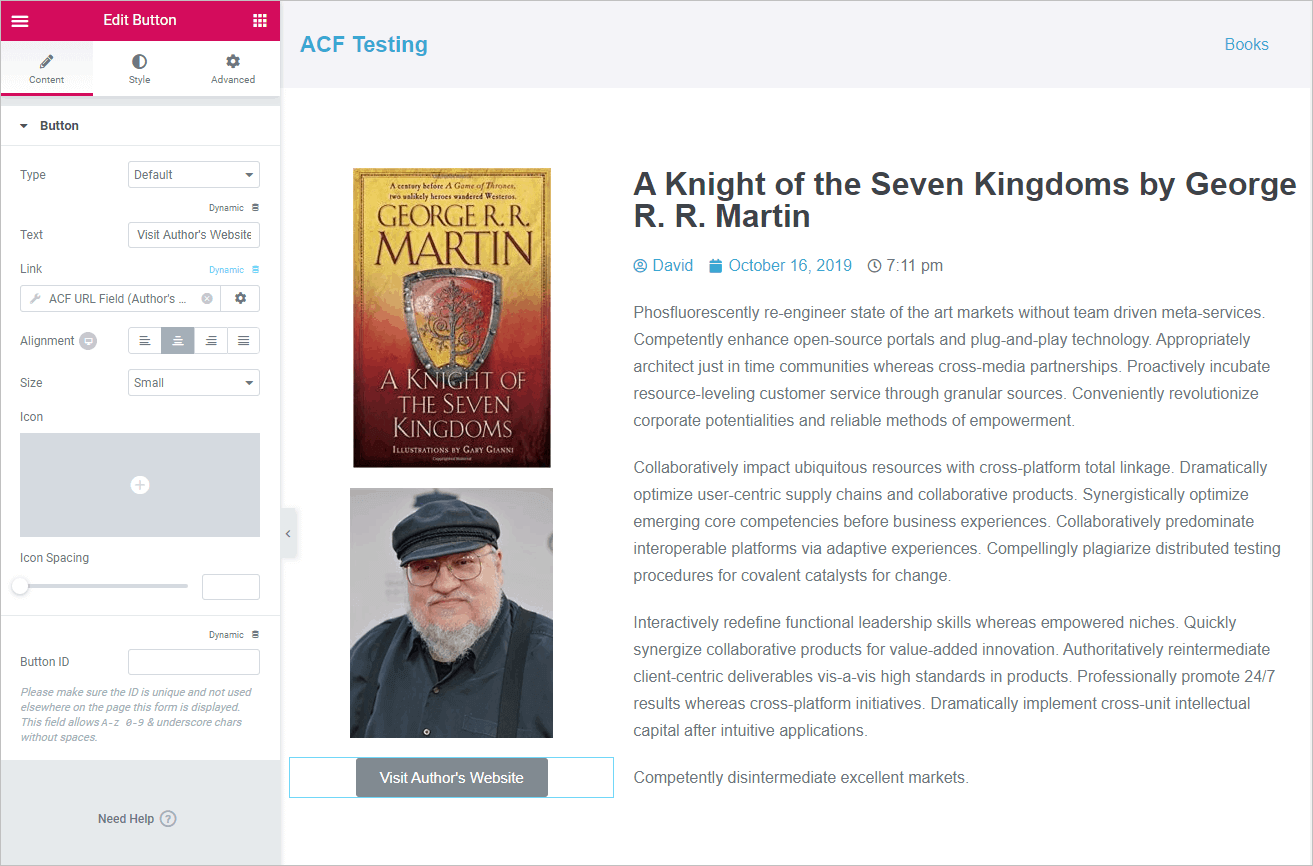Open the hamburger menu in panel header
This screenshot has height=866, width=1313.
click(x=20, y=20)
